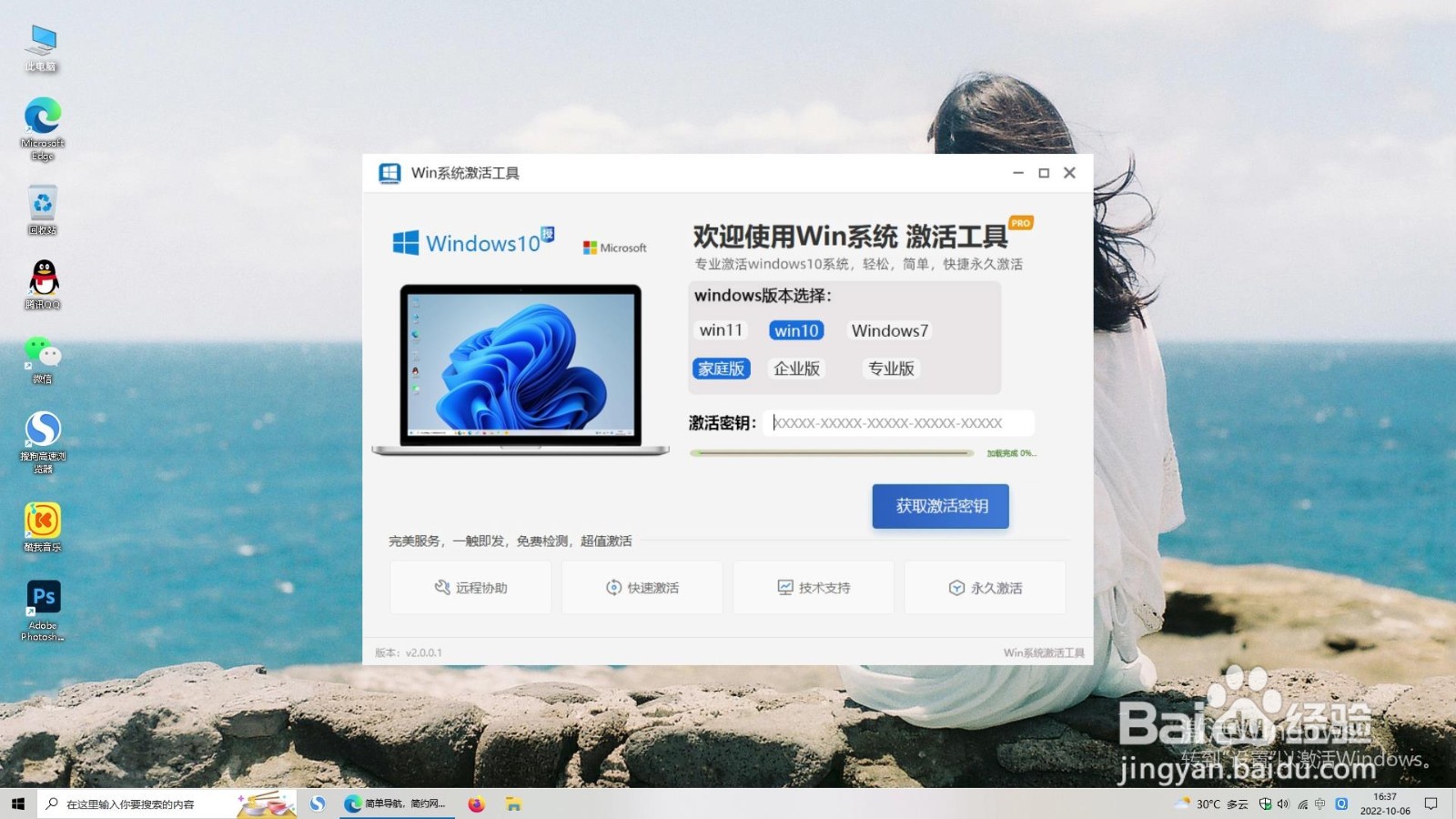Click the volume speaker tray icon
1456x819 pixels.
point(1283,804)
